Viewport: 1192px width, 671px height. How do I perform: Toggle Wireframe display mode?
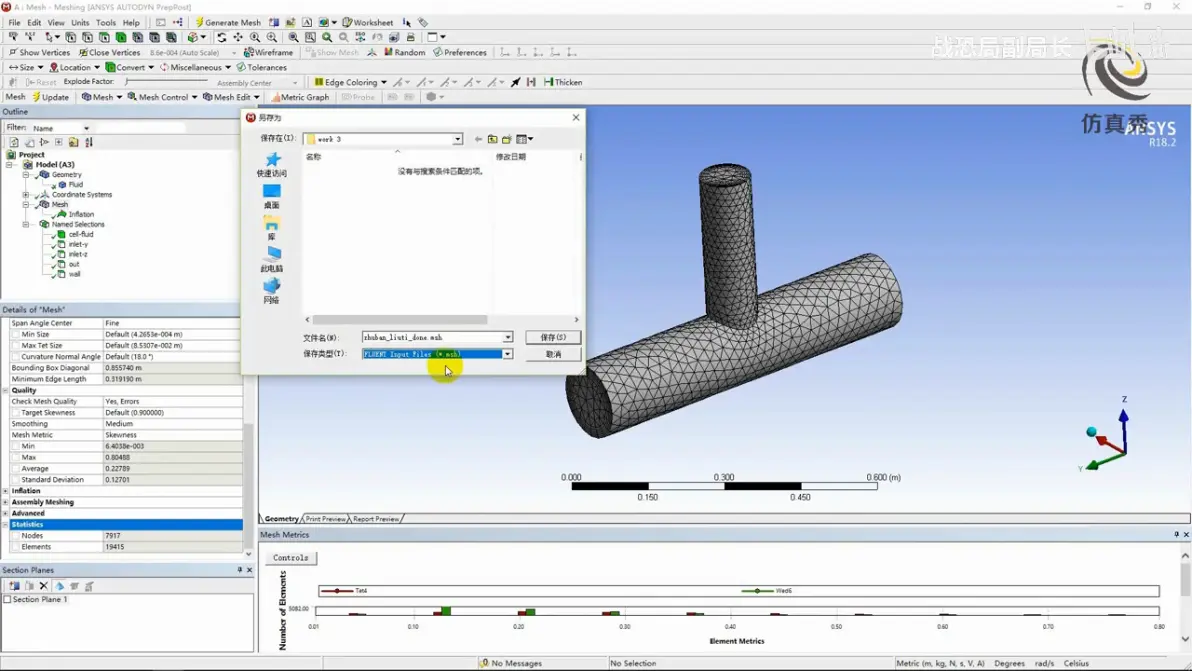click(268, 52)
